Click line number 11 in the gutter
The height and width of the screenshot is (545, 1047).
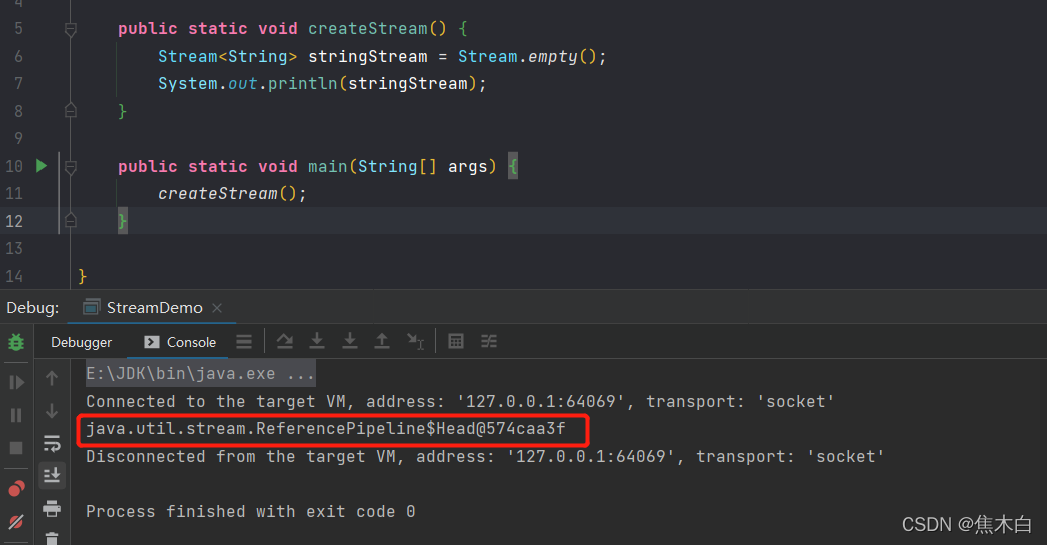[x=14, y=194]
